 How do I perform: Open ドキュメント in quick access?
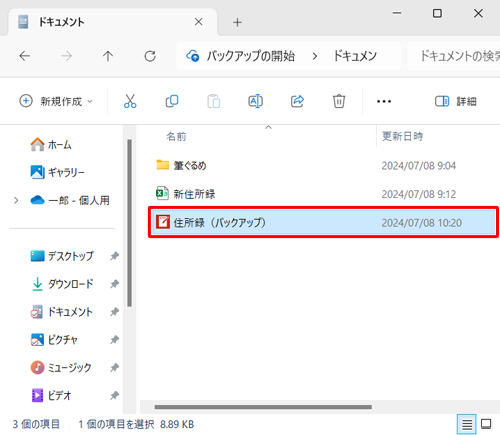(62, 312)
